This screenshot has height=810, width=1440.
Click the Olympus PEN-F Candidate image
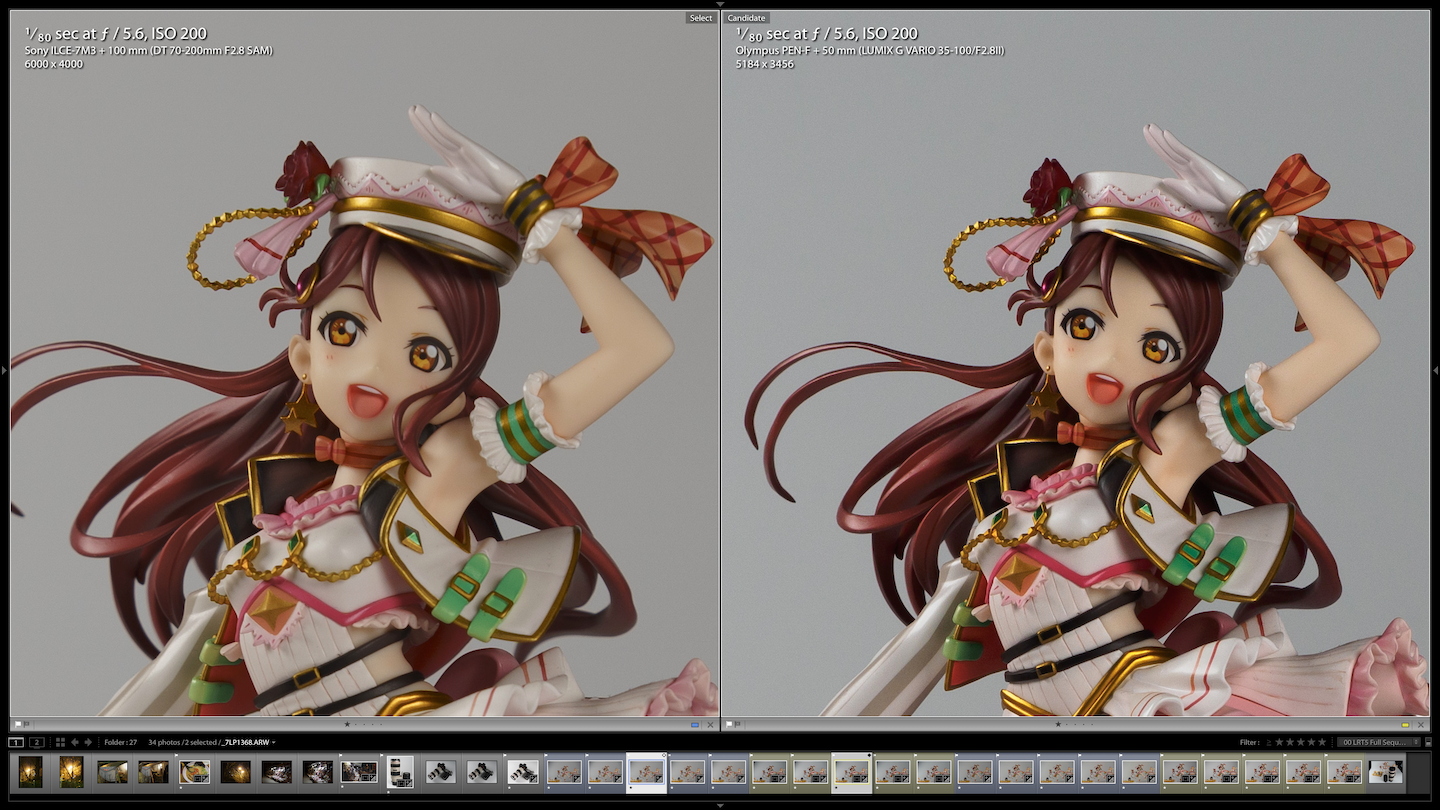[x=1076, y=365]
